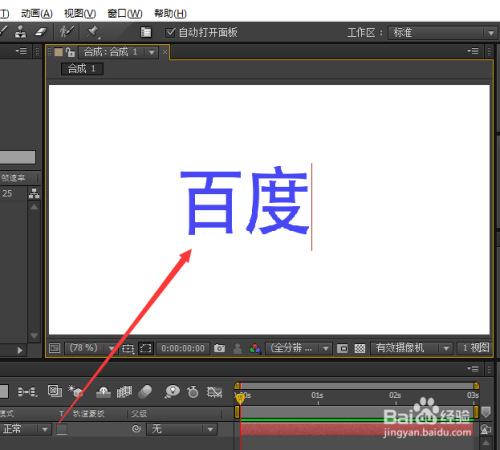
Task: Click the blue 百度 text in viewer
Action: tap(245, 201)
